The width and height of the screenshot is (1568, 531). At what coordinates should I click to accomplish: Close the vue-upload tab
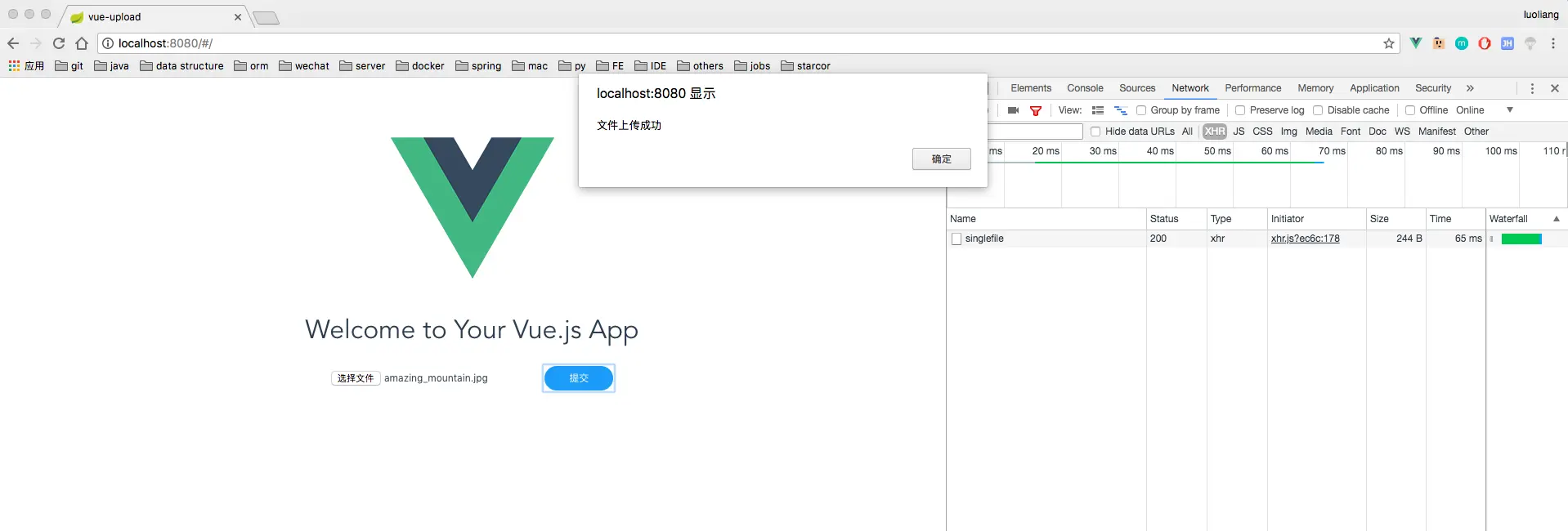coord(238,17)
